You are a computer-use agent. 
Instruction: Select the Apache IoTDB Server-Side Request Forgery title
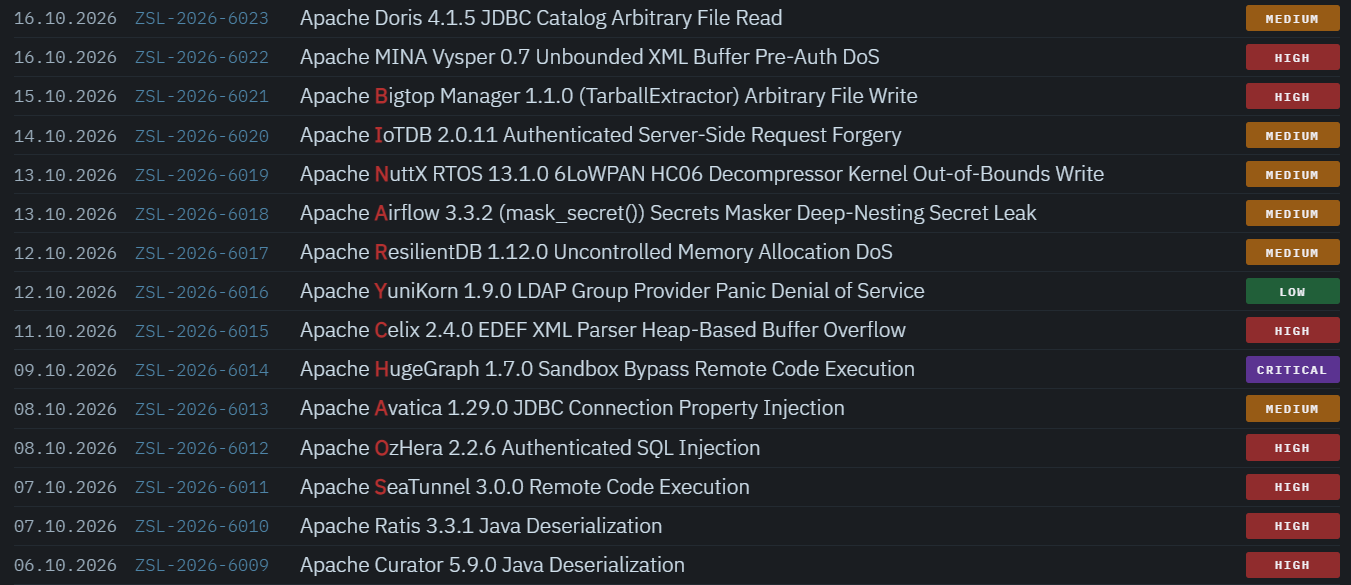point(601,136)
